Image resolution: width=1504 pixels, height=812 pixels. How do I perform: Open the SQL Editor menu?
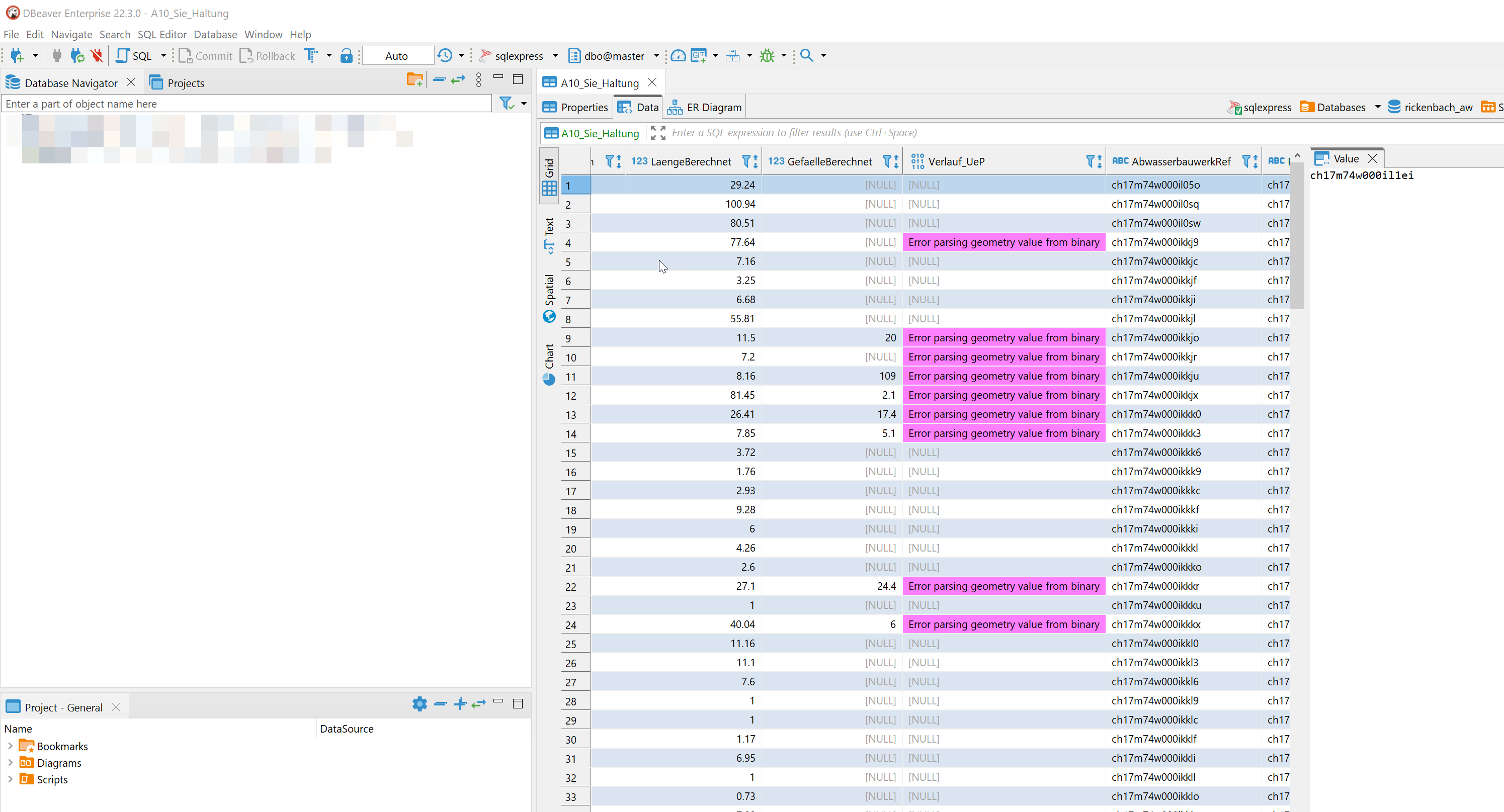(162, 34)
